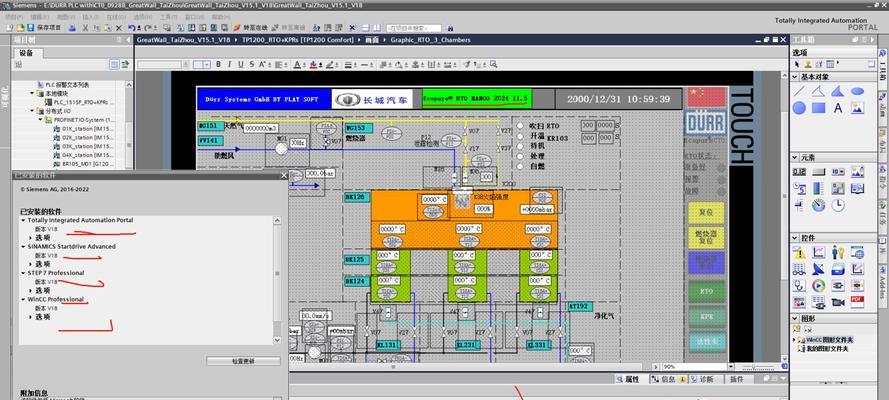Collapse the Graphics (图形) section
The height and width of the screenshot is (400, 889).
tap(795, 318)
